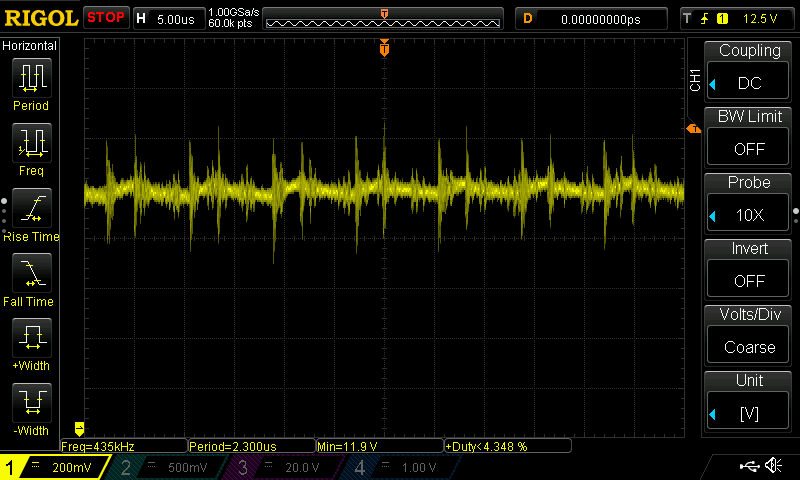Choose the Fall Time measurement icon

30,275
